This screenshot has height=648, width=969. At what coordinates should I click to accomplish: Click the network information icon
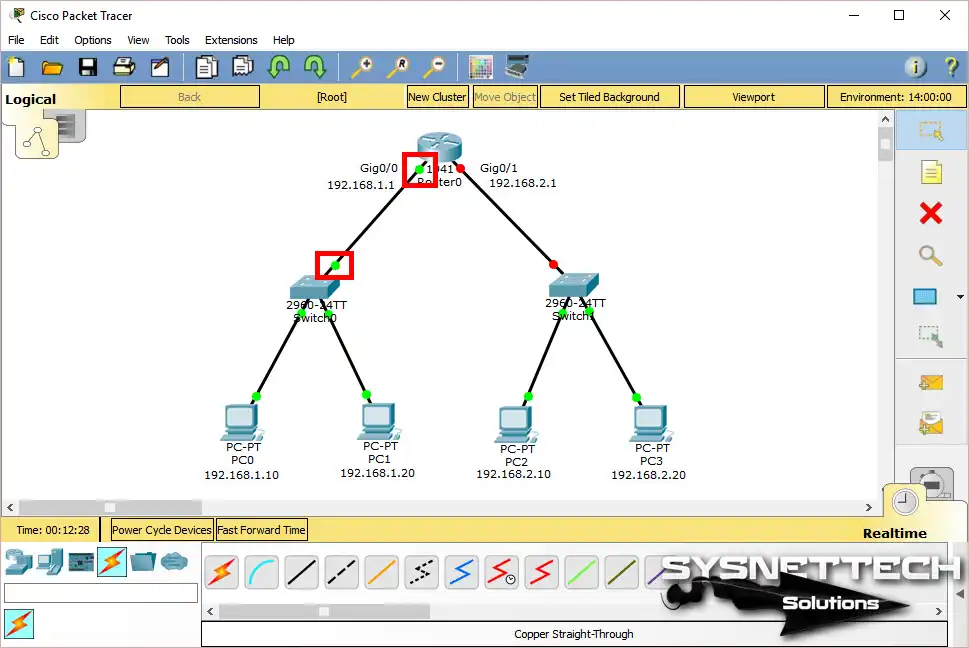pos(916,67)
